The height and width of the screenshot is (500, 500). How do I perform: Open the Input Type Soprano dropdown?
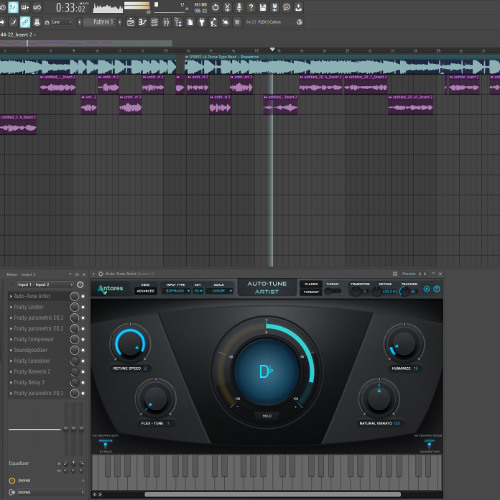[176, 291]
